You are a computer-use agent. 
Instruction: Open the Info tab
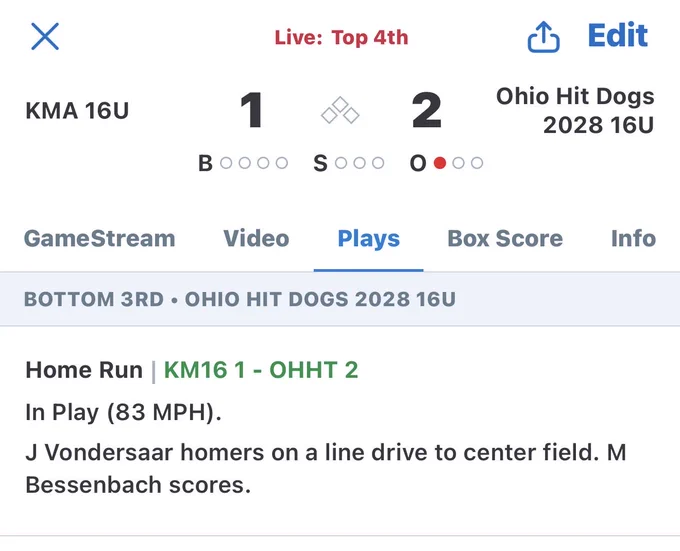tap(633, 239)
